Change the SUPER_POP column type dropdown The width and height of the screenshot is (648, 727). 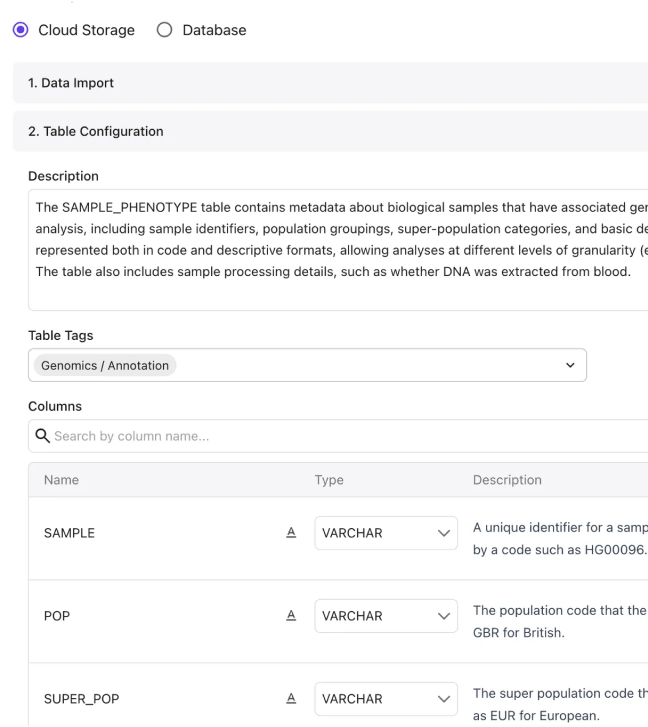(x=386, y=699)
